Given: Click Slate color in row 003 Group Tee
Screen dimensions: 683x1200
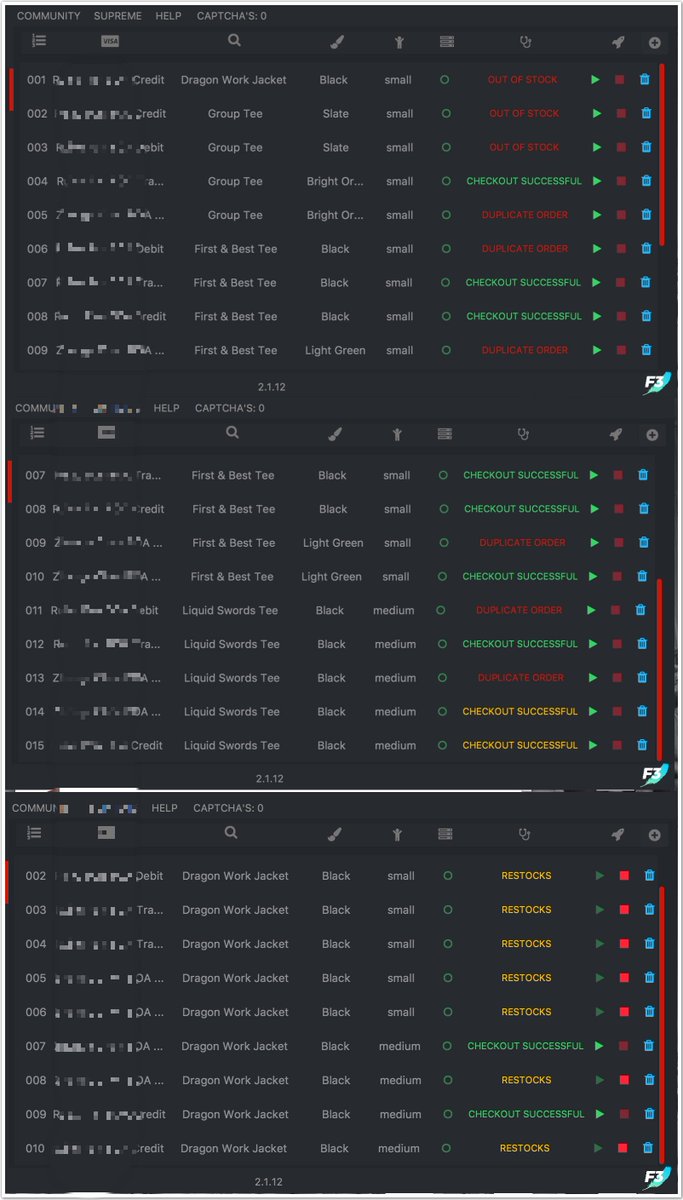Looking at the screenshot, I should [x=336, y=147].
